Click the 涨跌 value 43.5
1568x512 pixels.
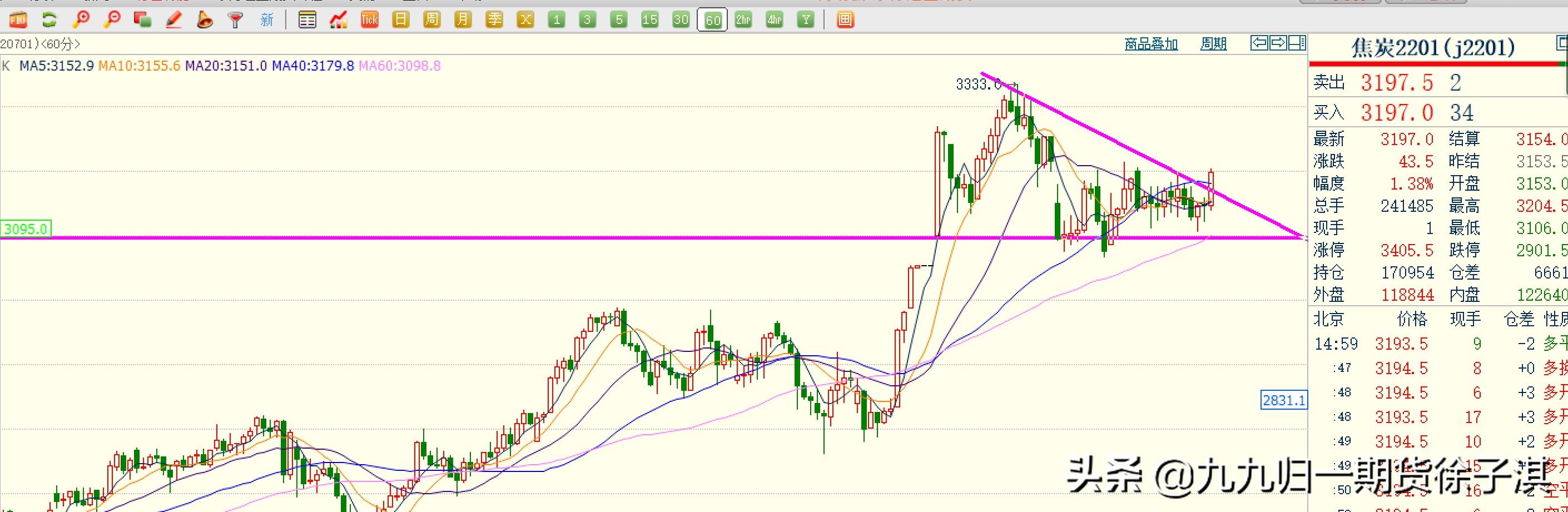point(1416,161)
